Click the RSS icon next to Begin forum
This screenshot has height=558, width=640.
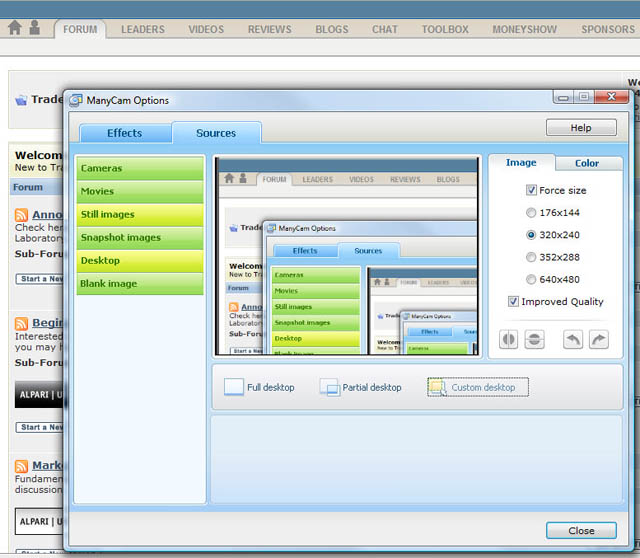(21, 323)
